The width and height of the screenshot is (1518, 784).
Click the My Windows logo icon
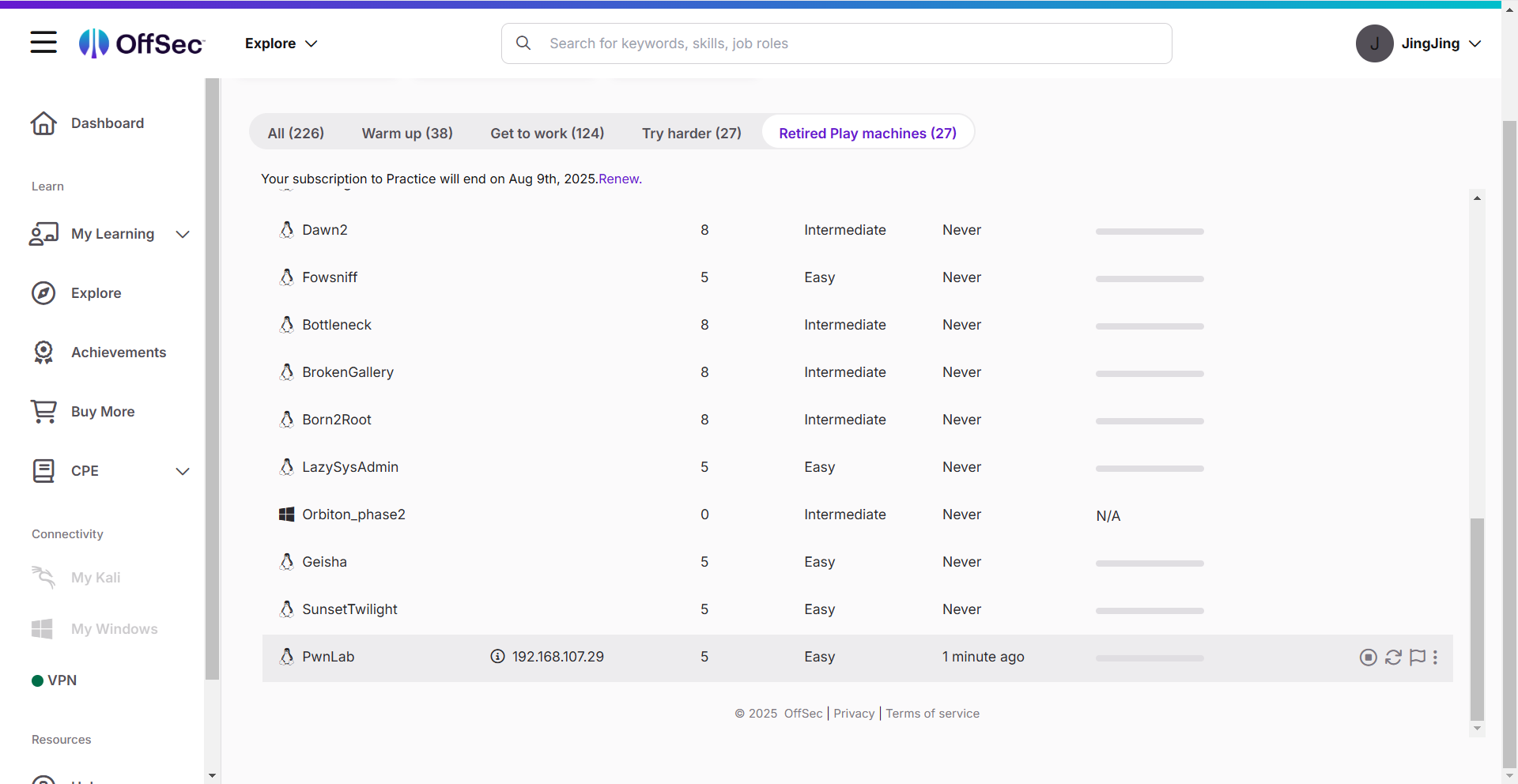point(42,629)
